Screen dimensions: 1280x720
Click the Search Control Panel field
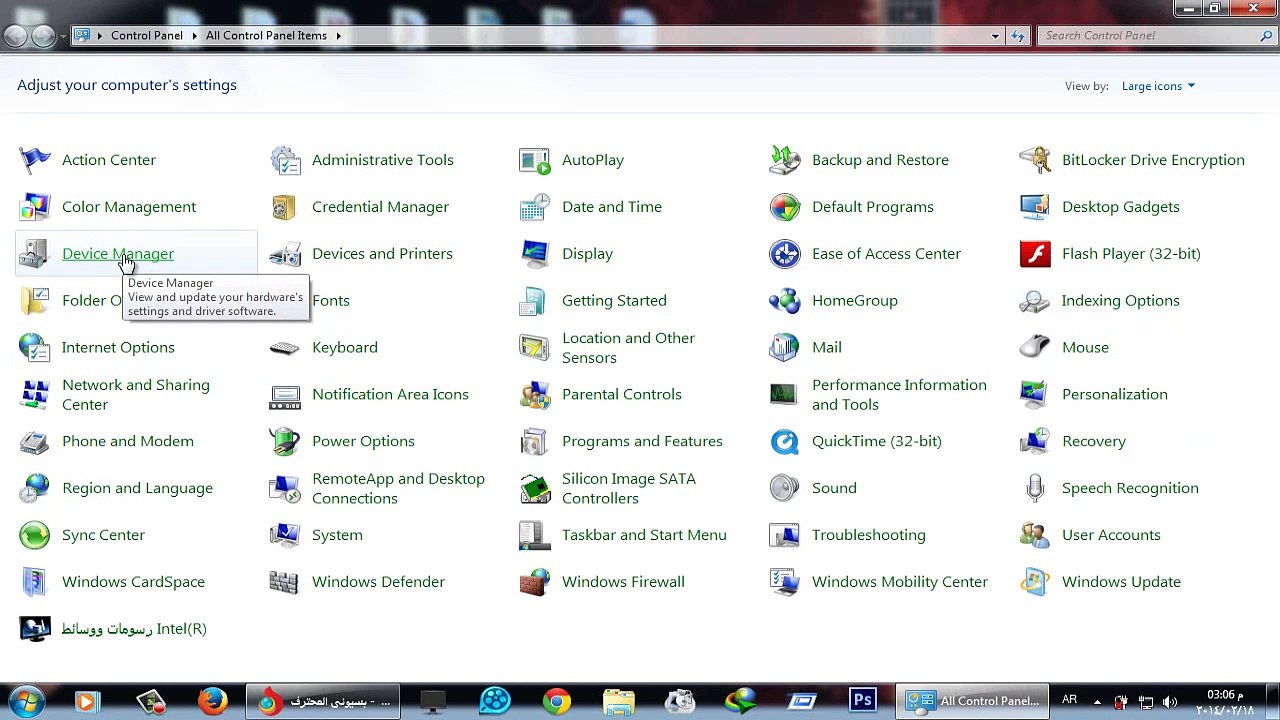(1150, 36)
